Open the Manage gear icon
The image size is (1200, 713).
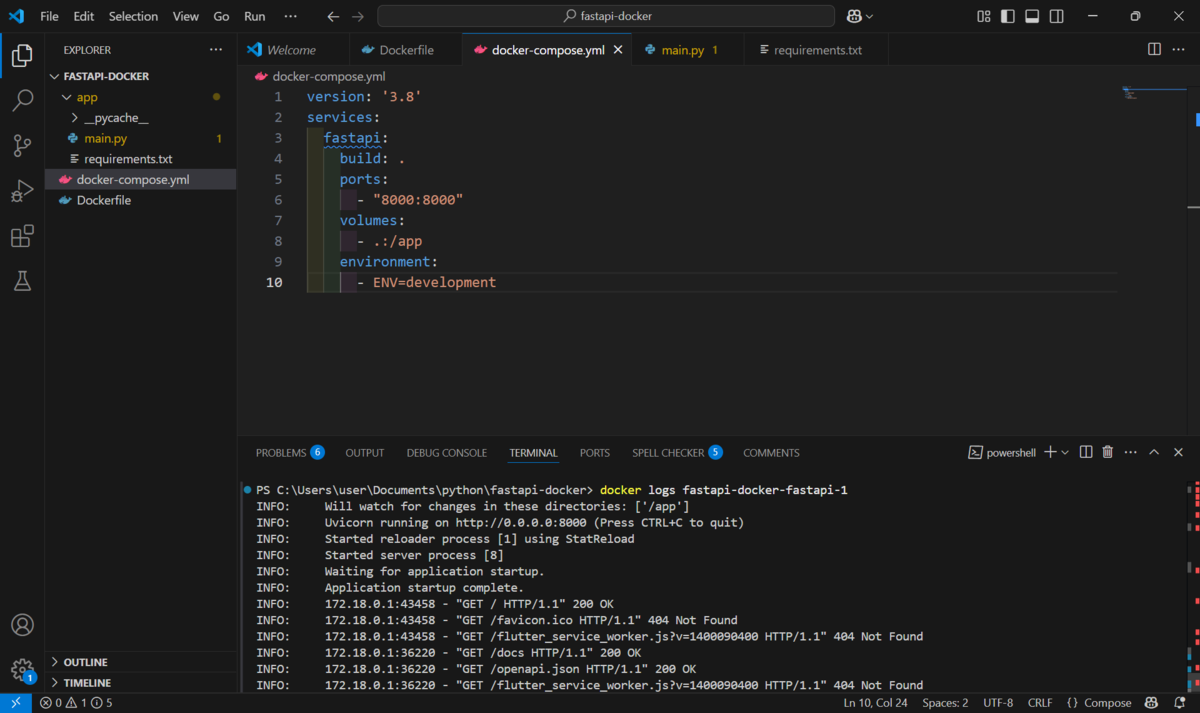[22, 670]
